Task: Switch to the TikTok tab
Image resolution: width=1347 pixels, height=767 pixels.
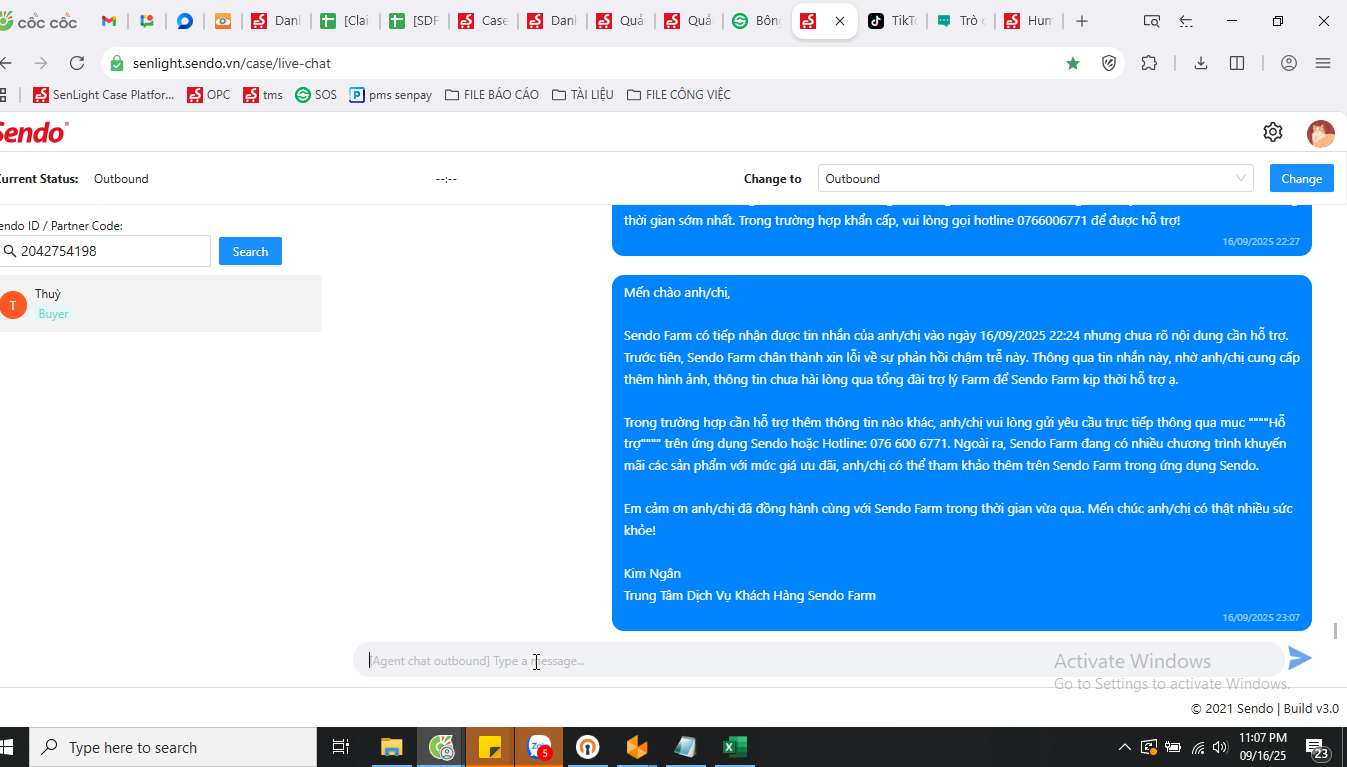Action: pyautogui.click(x=892, y=21)
